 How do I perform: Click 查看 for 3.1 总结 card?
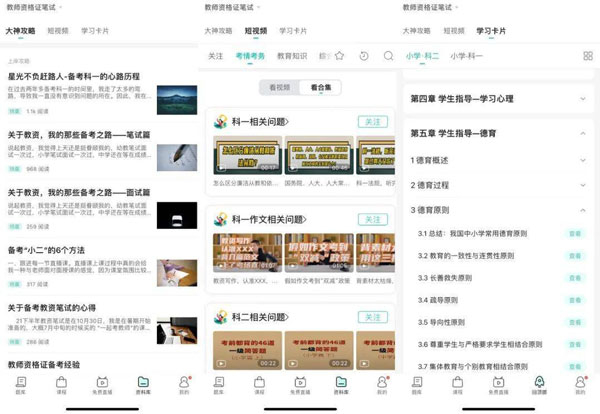pos(575,233)
